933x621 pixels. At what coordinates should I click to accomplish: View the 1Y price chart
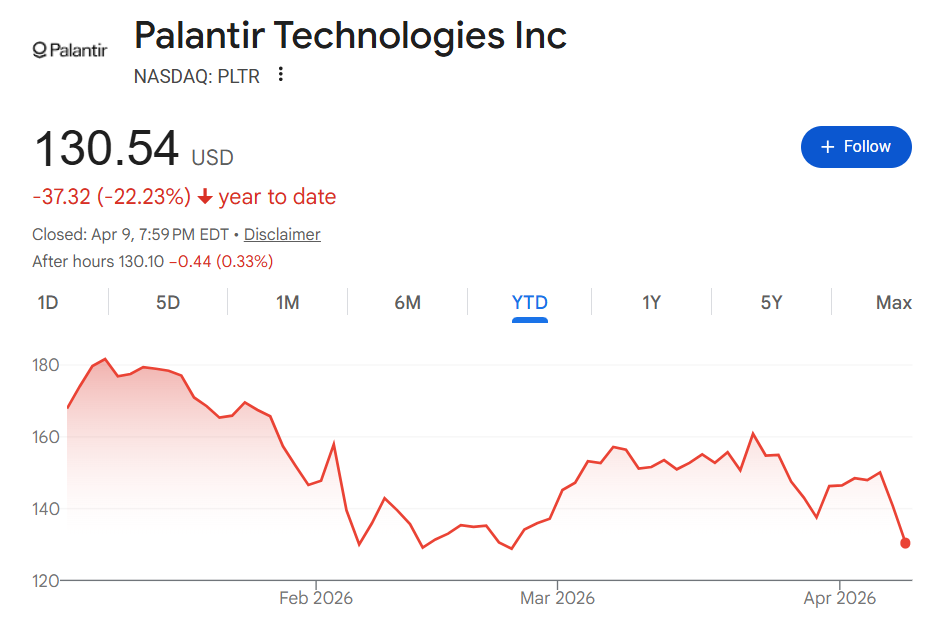[x=651, y=302]
